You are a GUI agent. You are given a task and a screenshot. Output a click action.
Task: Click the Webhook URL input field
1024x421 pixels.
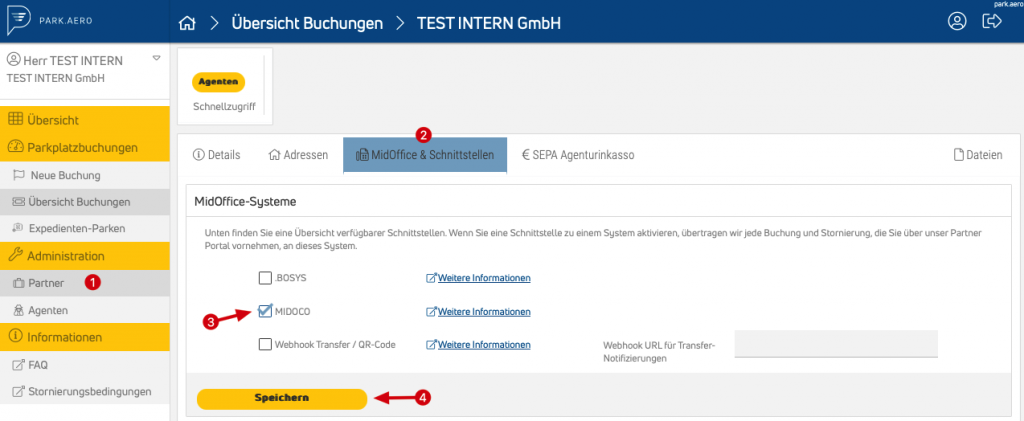pos(836,344)
